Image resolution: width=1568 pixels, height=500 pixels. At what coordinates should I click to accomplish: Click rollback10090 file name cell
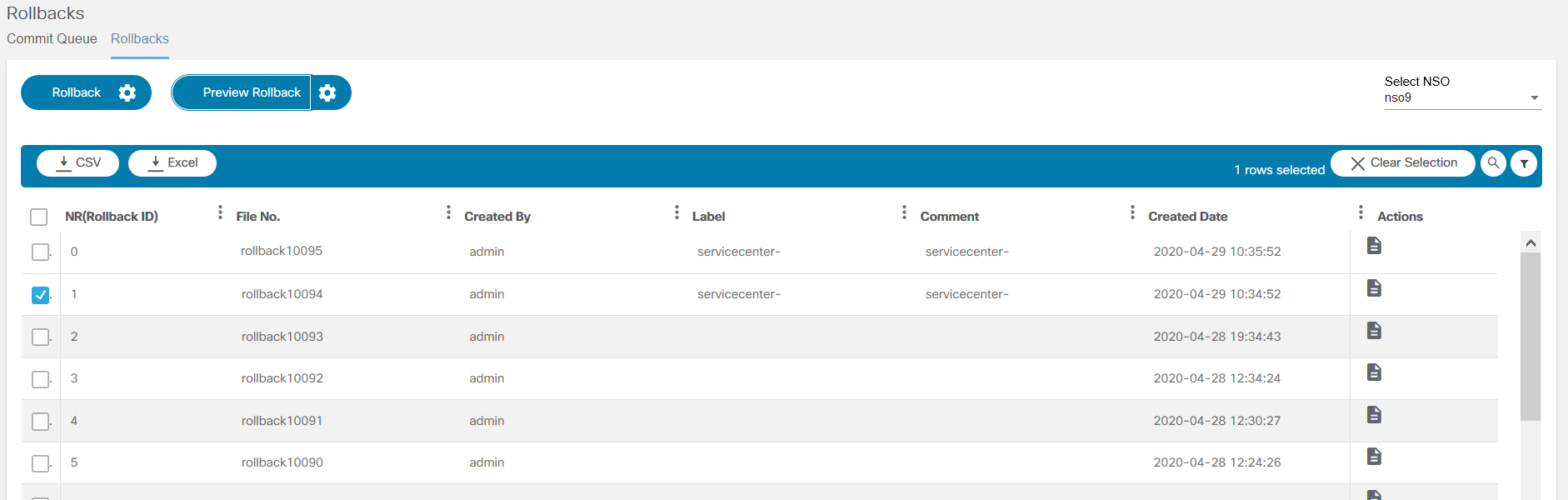[x=282, y=462]
